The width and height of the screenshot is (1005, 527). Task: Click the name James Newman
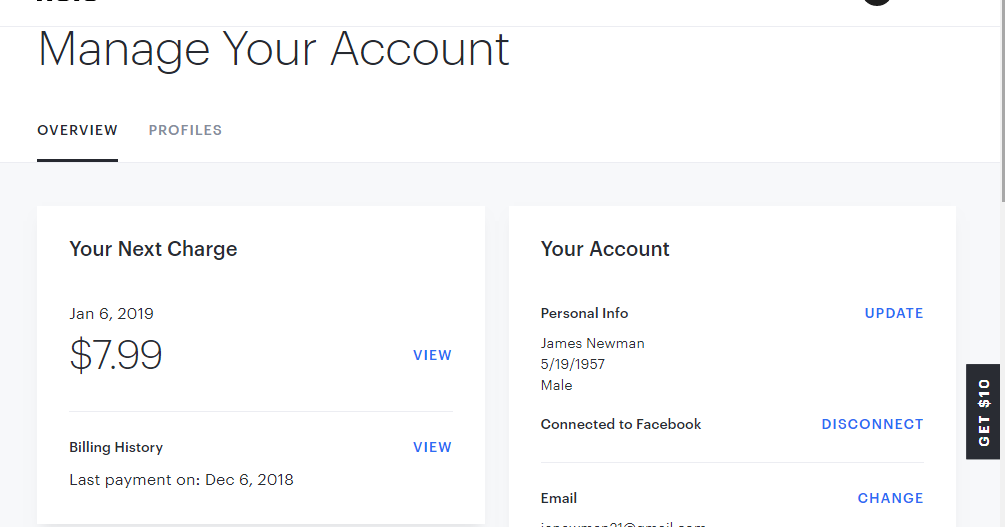[592, 343]
